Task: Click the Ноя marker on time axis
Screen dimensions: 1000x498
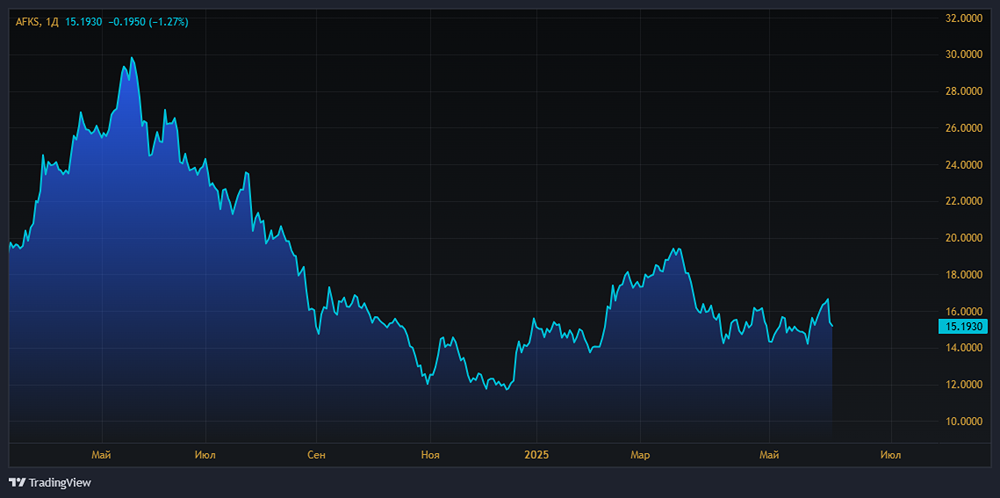Action: tap(430, 455)
